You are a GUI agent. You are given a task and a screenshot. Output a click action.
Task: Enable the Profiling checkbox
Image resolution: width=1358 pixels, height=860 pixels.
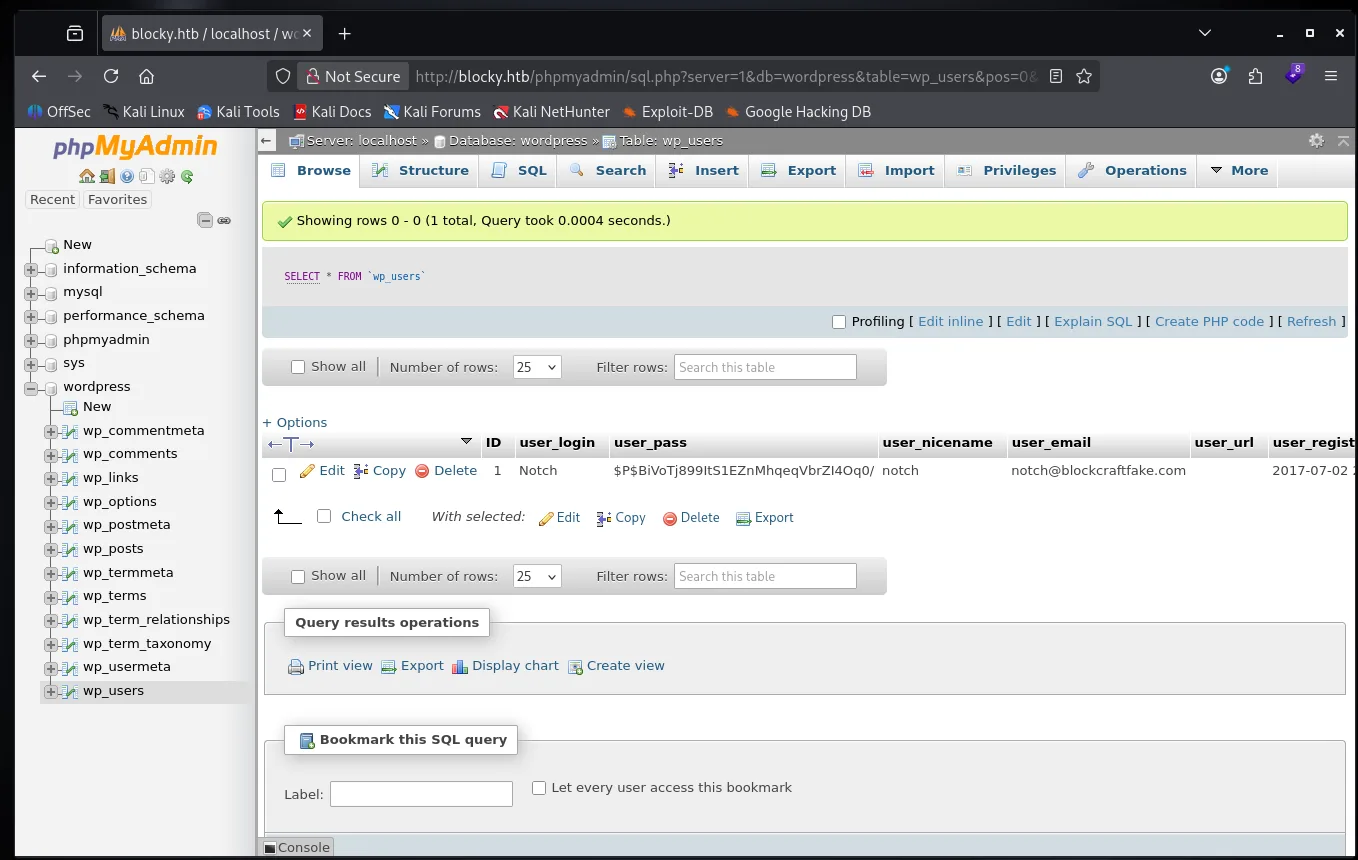click(x=839, y=322)
